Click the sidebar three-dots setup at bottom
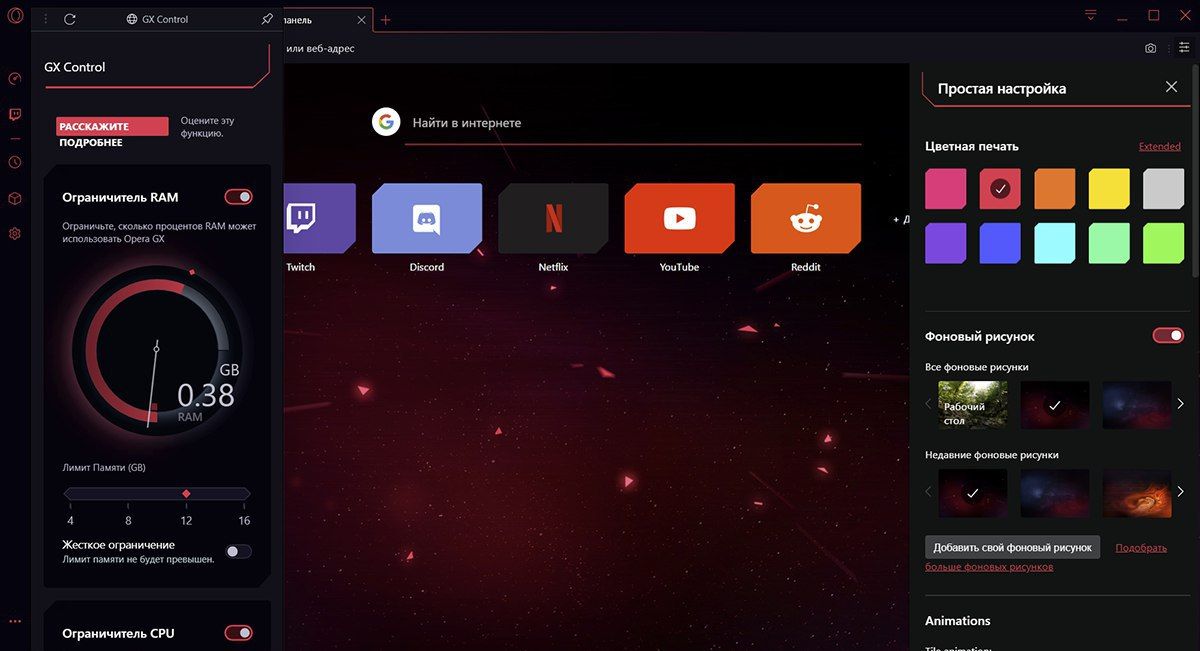The width and height of the screenshot is (1200, 651). (15, 622)
